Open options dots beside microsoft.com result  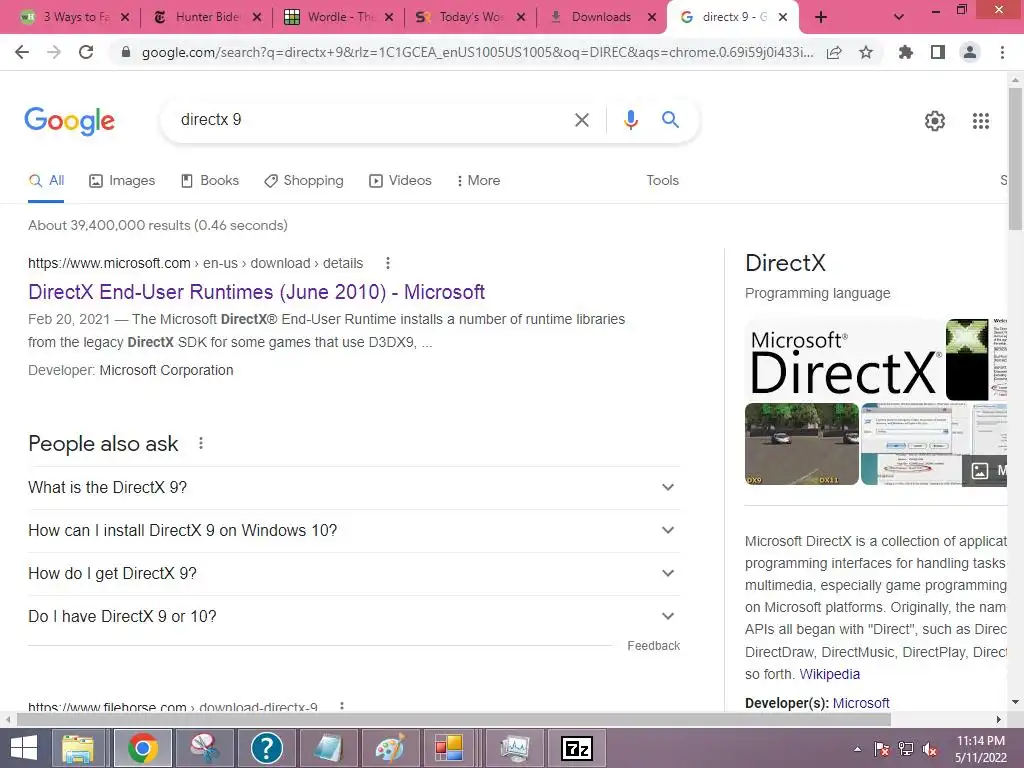388,263
